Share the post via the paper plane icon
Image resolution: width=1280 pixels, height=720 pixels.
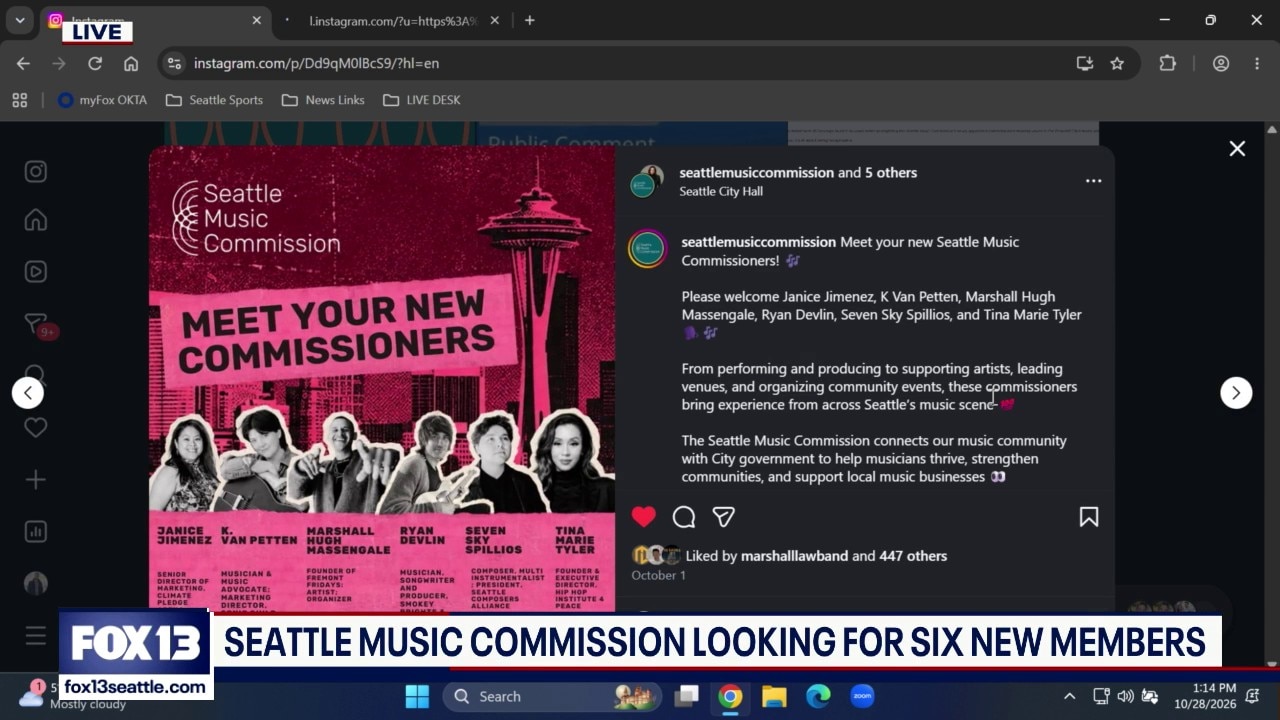724,517
